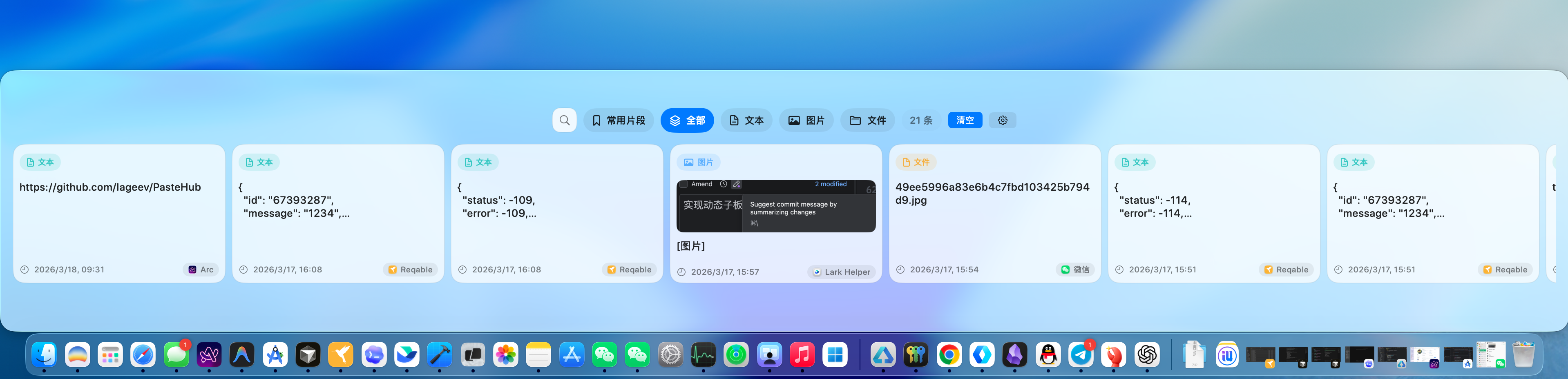Click the commit message screenshot thumbnail
The image size is (1568, 379).
(775, 206)
